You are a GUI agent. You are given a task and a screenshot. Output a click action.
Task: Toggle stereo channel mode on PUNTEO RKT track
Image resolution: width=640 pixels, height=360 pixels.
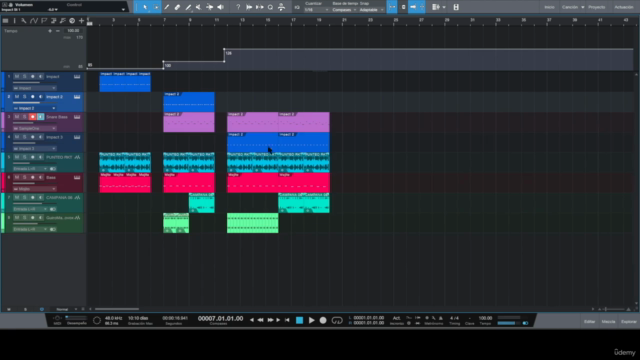[53, 169]
